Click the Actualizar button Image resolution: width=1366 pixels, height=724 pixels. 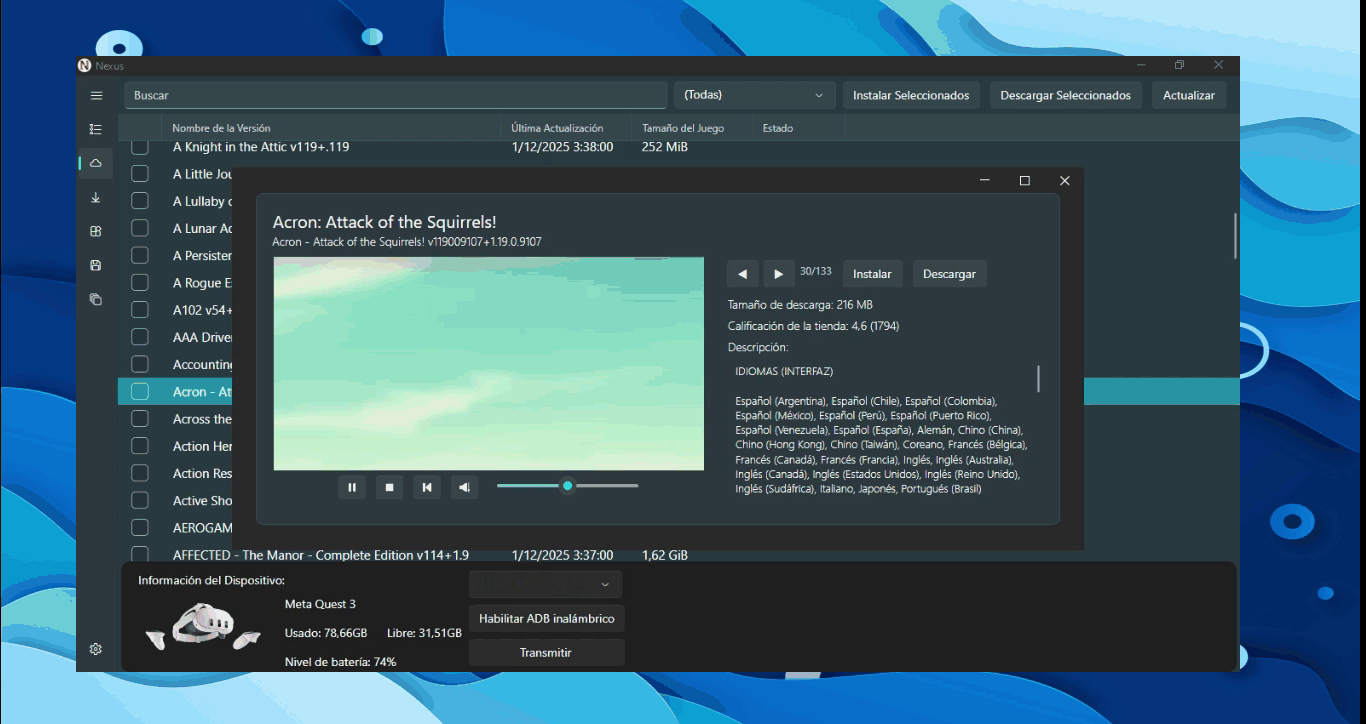1189,96
